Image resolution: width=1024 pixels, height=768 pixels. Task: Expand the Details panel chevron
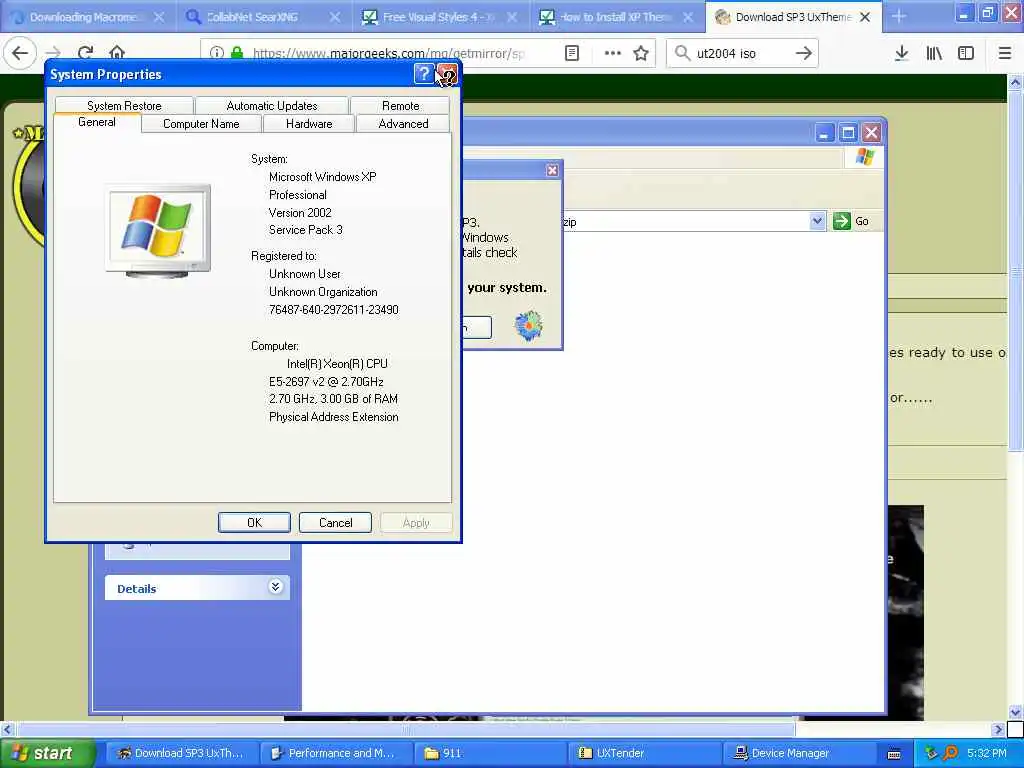275,586
